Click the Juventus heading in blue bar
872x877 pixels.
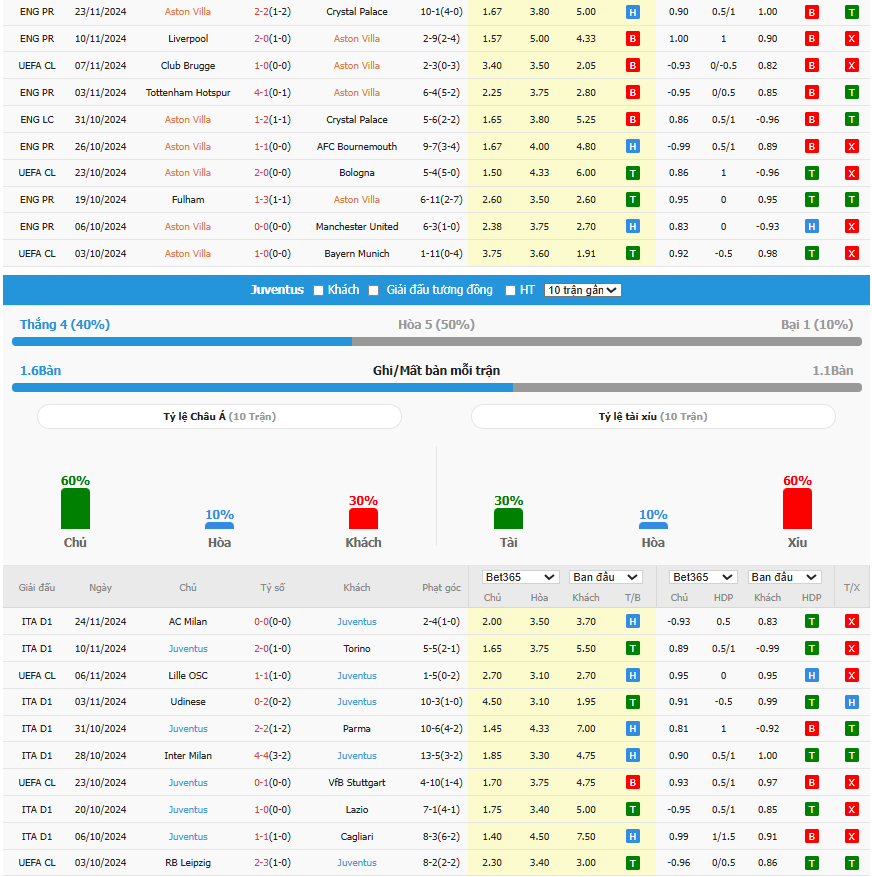(277, 290)
